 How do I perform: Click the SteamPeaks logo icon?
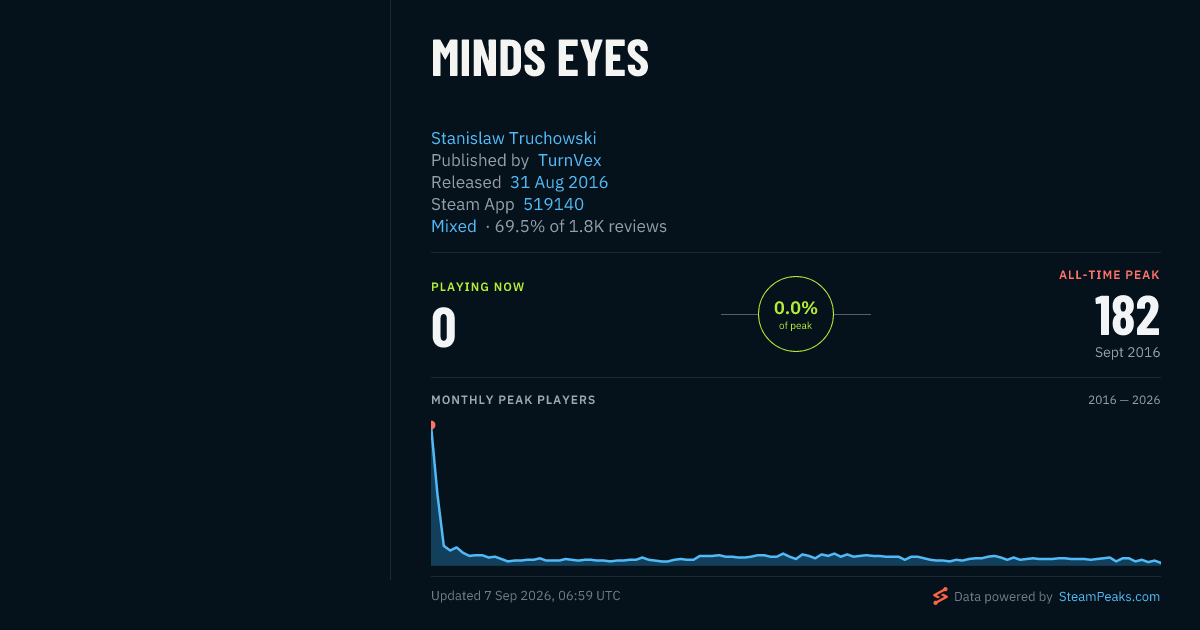pyautogui.click(x=940, y=597)
